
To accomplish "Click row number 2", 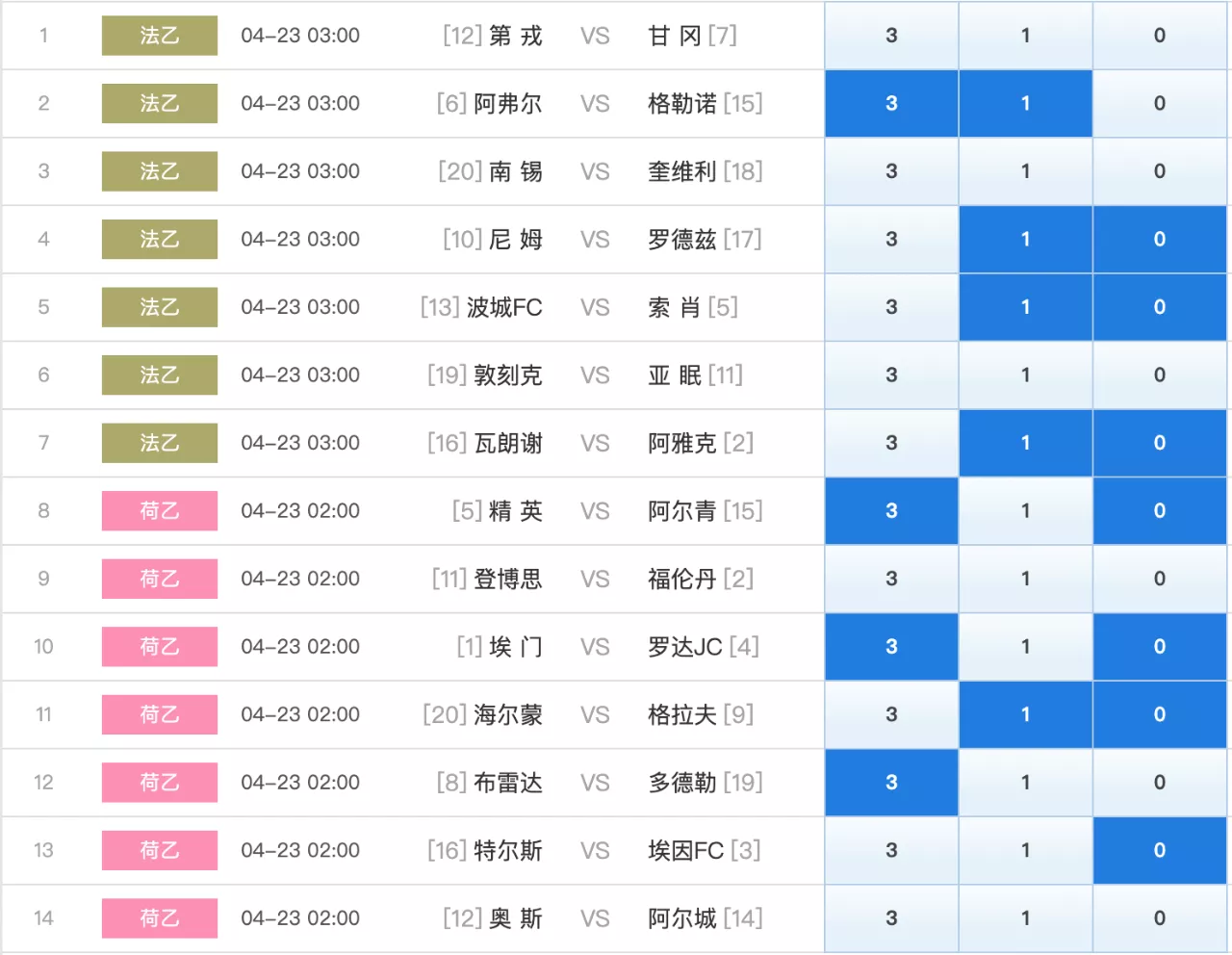I will point(43,103).
